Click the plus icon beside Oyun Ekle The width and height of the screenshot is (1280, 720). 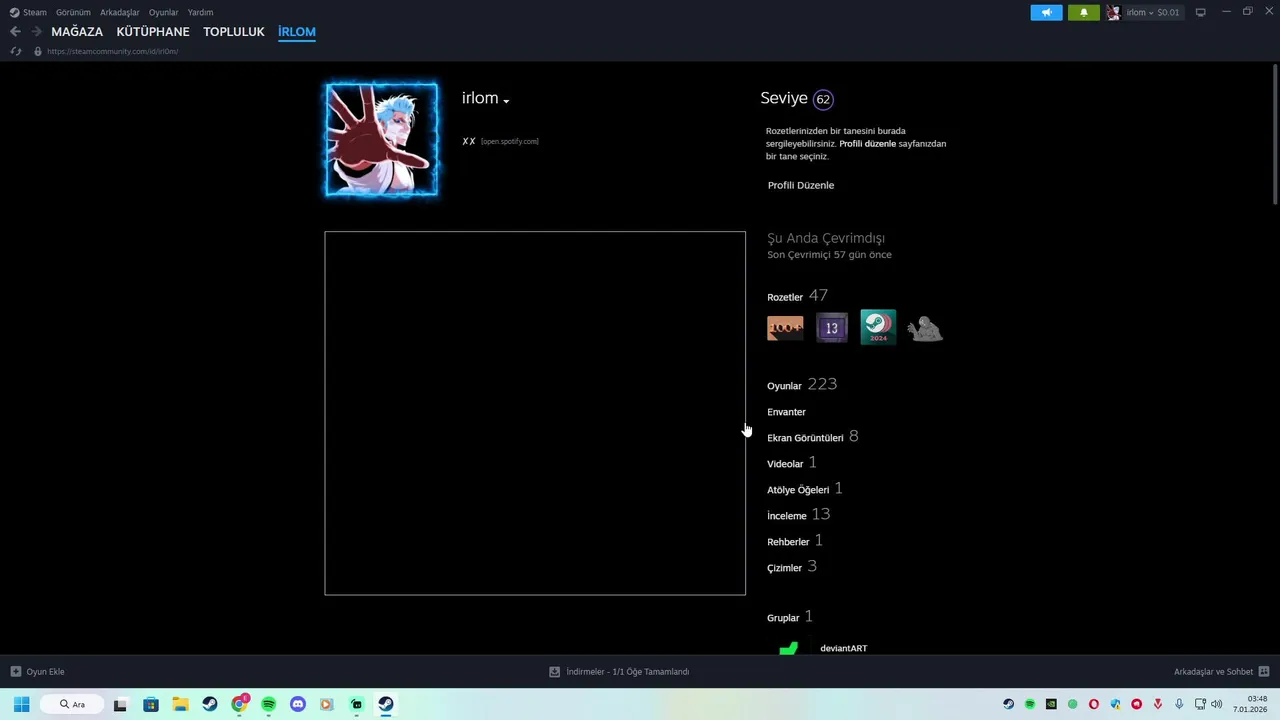click(x=16, y=672)
